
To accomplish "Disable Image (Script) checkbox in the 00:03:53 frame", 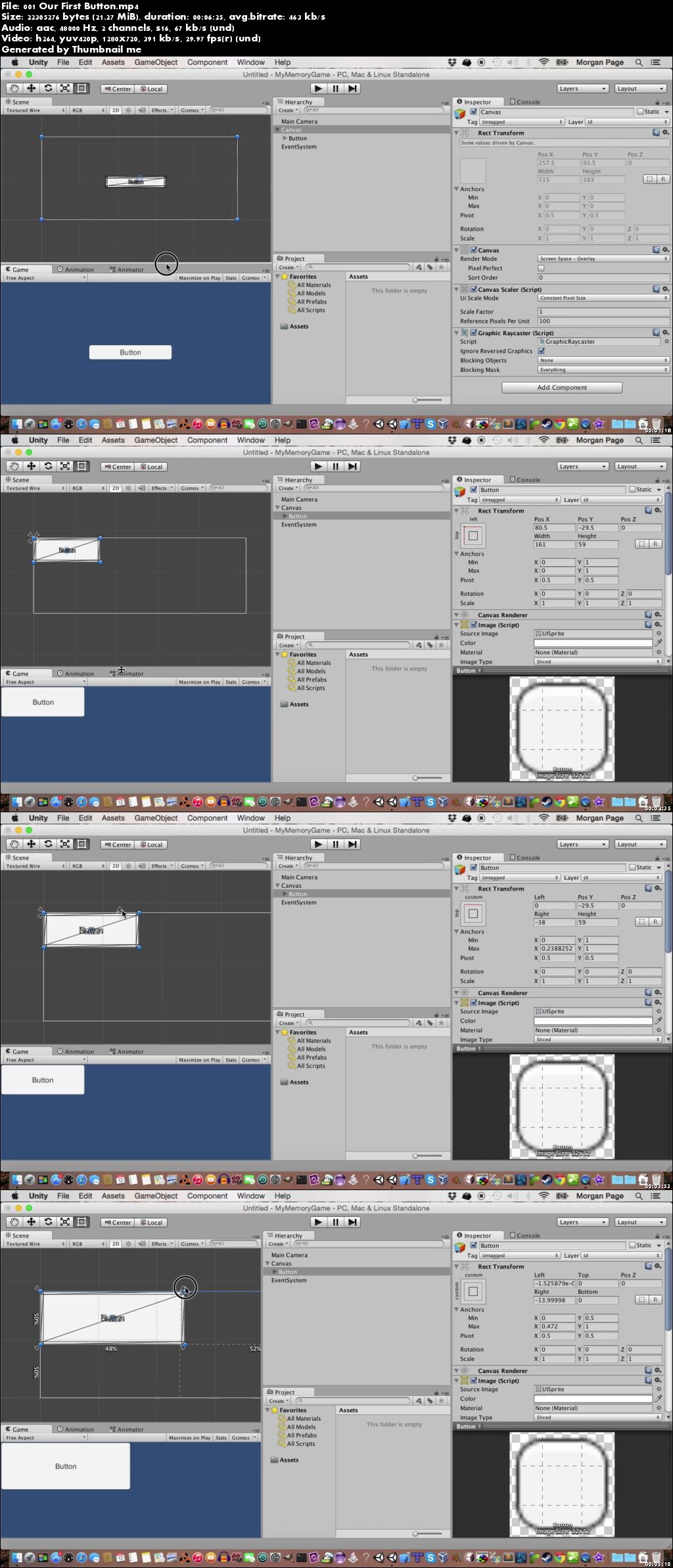I will coord(474,1003).
